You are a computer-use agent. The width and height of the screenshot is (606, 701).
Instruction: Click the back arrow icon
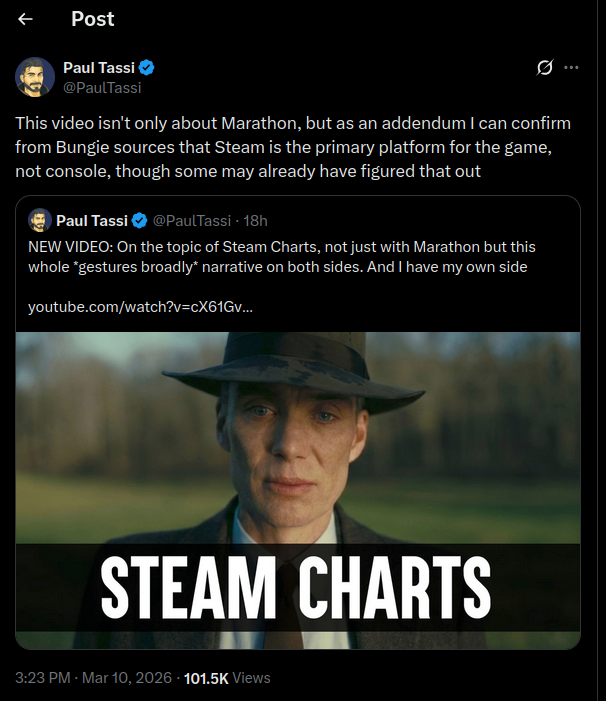click(x=26, y=19)
